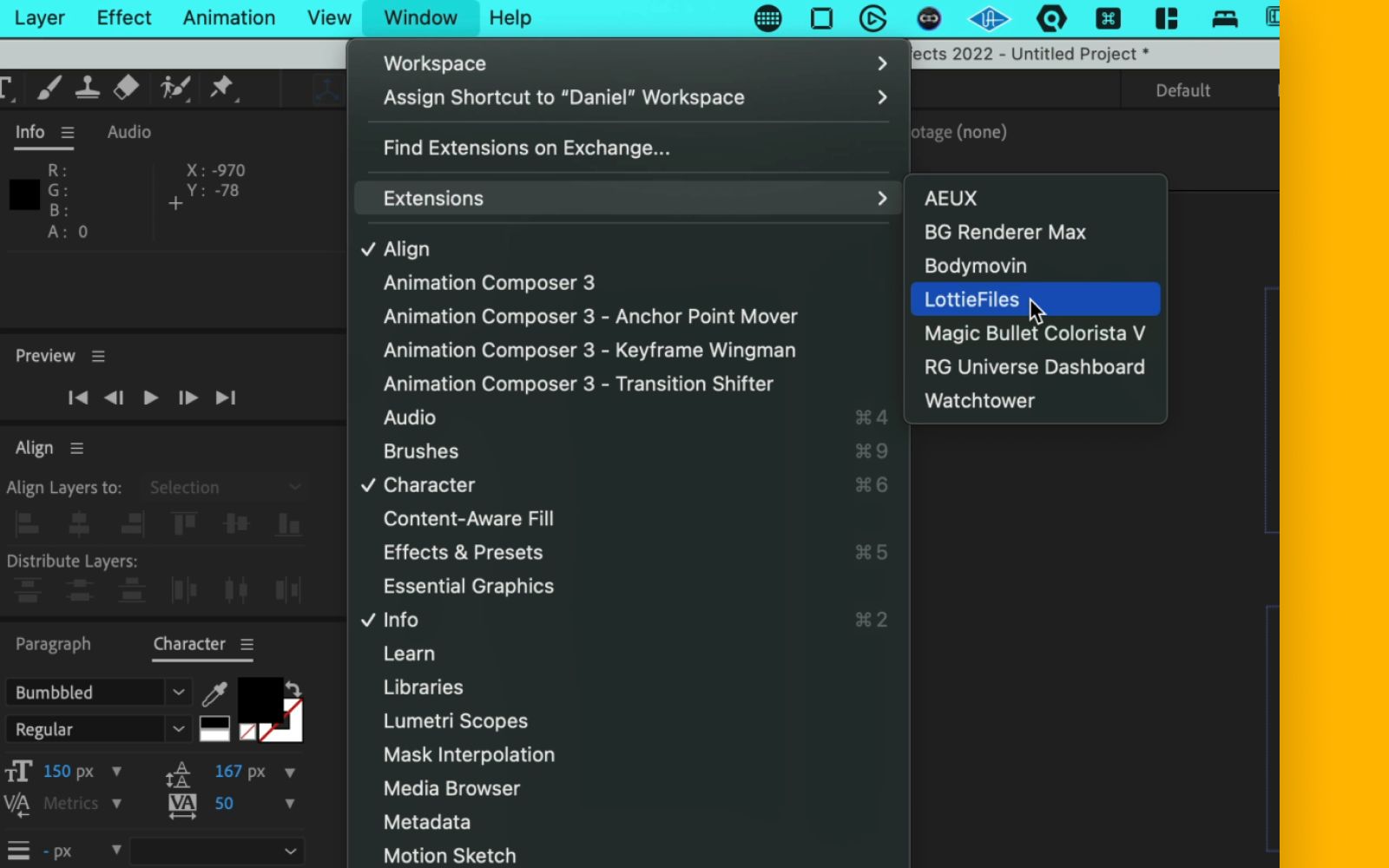Image resolution: width=1389 pixels, height=868 pixels.
Task: Select the Puppet Pin tool
Action: pos(222,88)
